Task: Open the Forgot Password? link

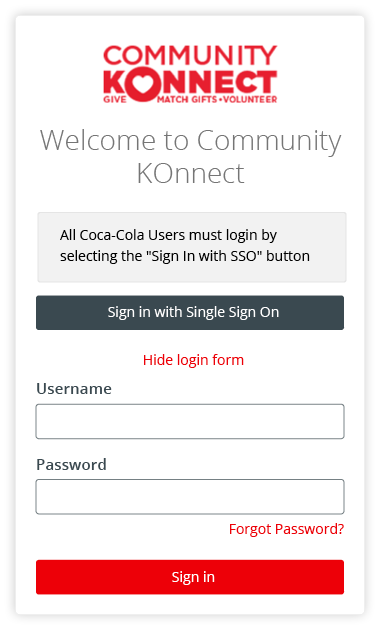Action: [x=286, y=529]
